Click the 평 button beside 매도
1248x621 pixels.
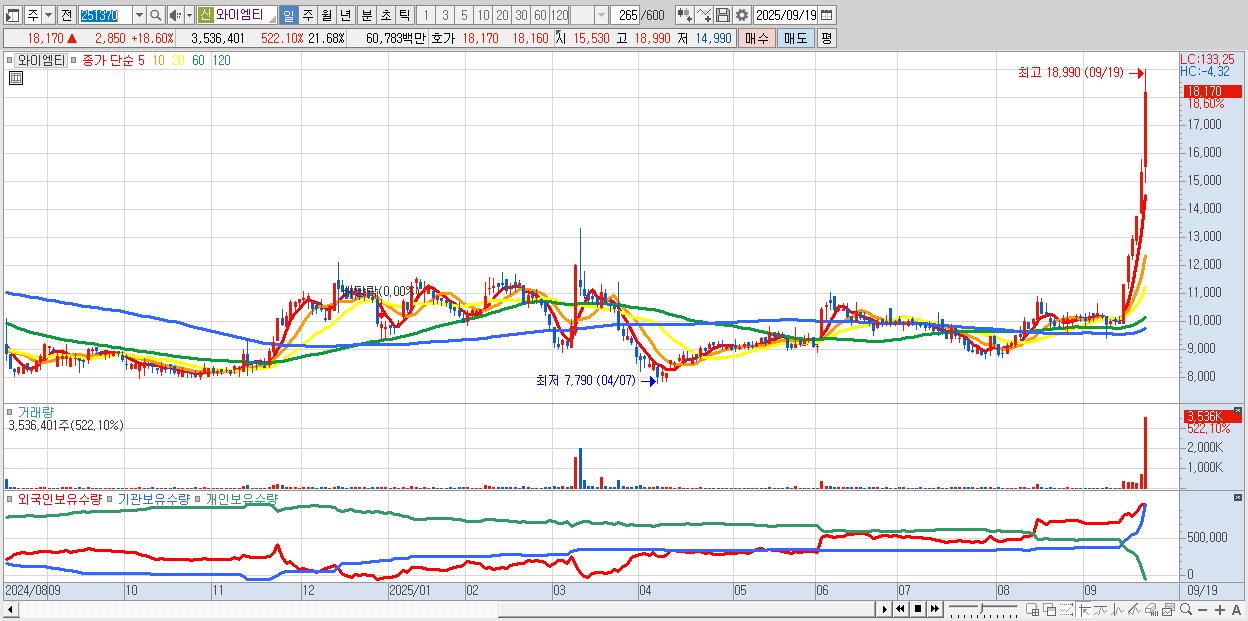[826, 38]
